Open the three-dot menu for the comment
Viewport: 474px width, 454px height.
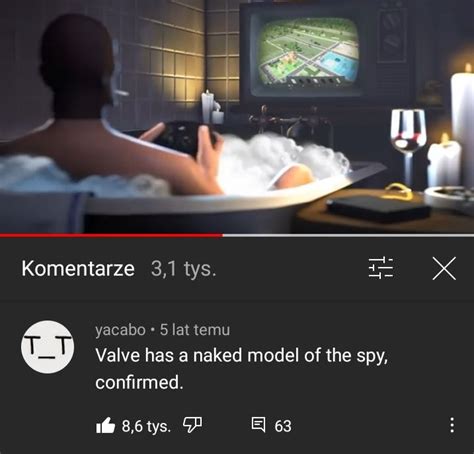pyautogui.click(x=452, y=425)
